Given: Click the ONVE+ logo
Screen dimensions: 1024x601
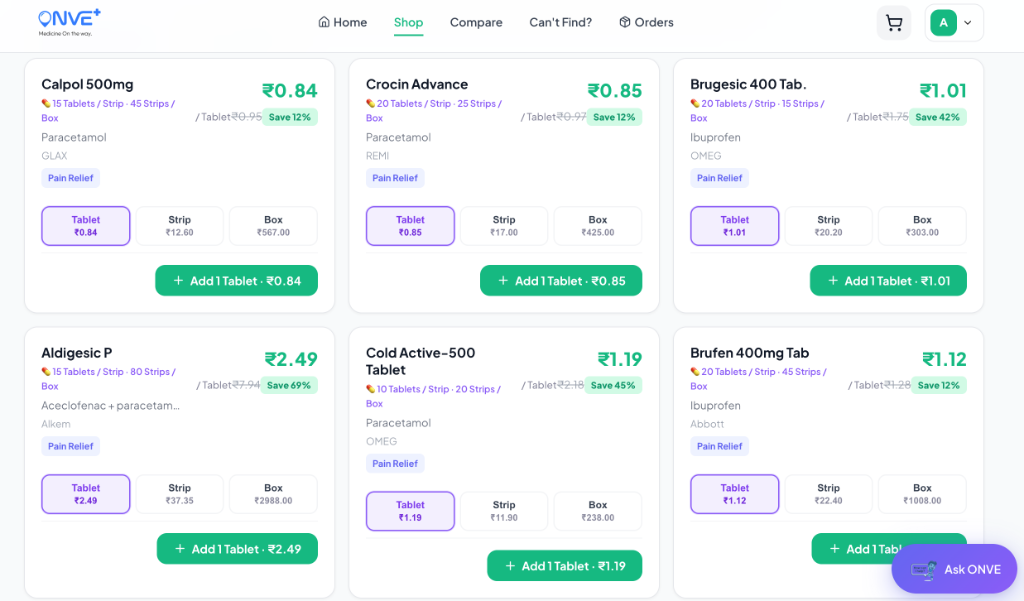Looking at the screenshot, I should coord(69,23).
